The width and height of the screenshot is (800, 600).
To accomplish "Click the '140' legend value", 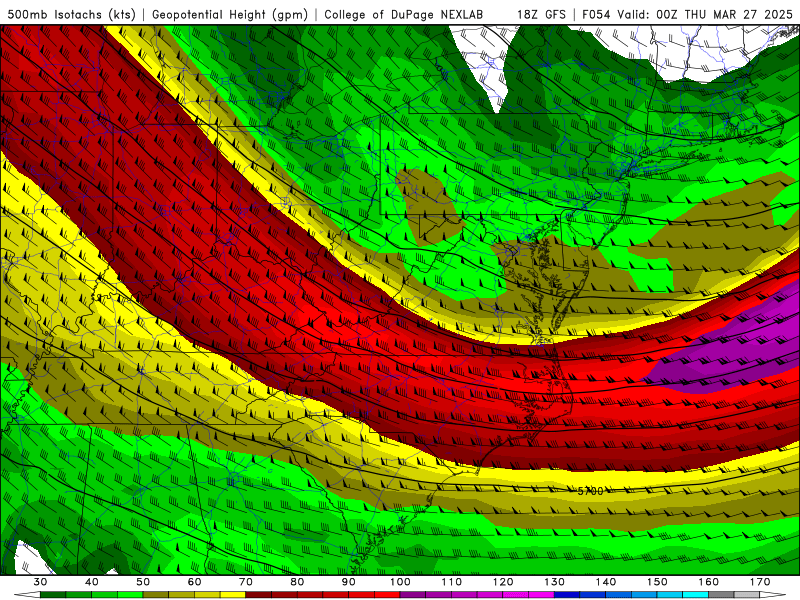I will (606, 582).
